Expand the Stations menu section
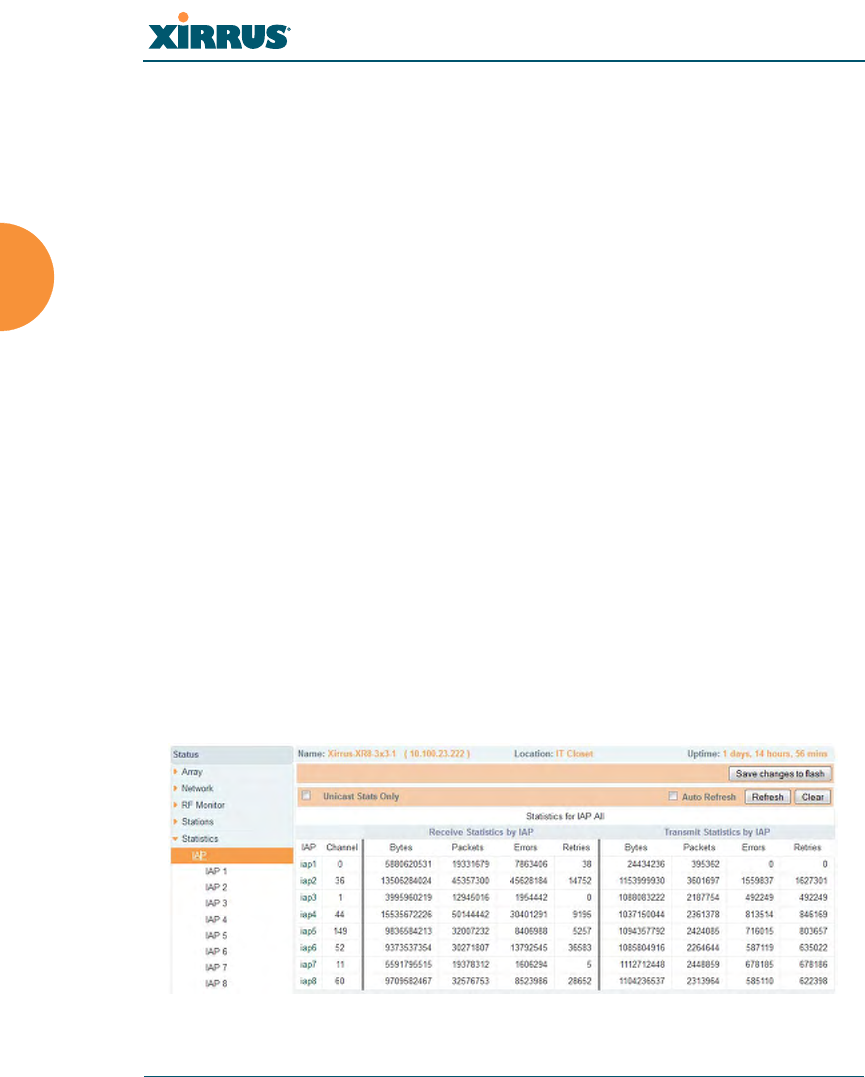This screenshot has width=865, height=1077. tap(197, 821)
